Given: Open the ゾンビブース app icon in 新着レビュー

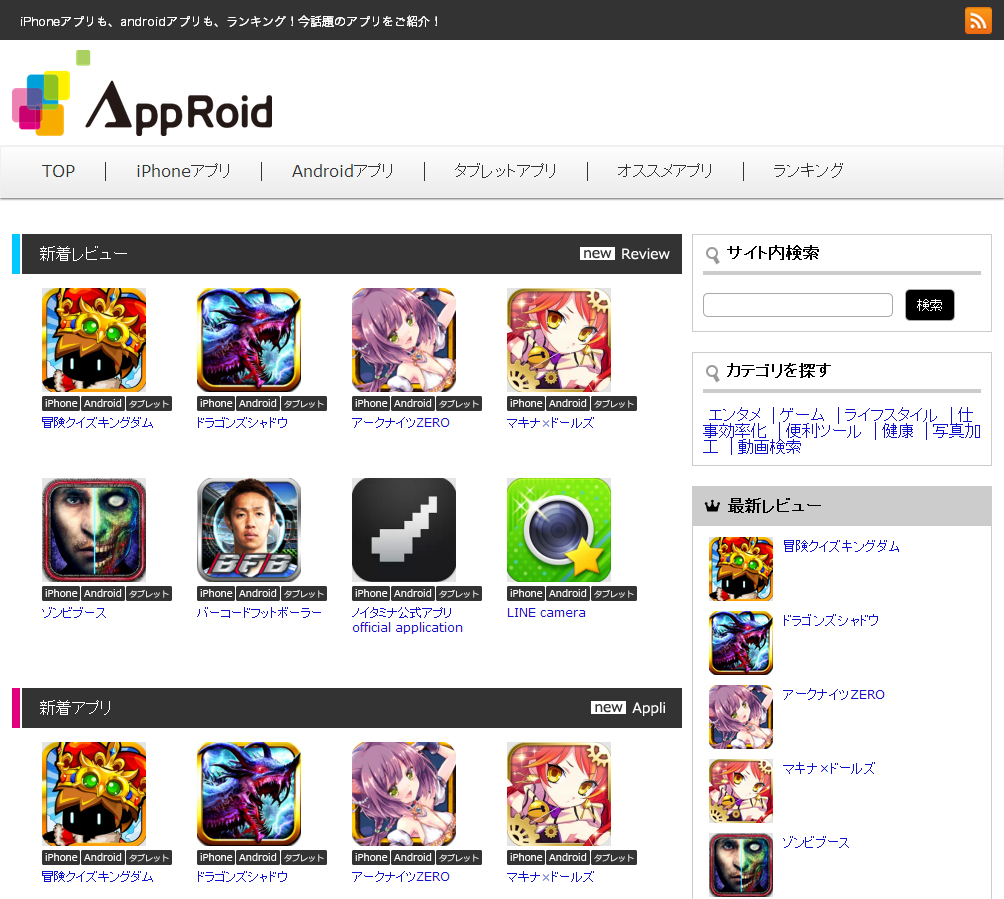Looking at the screenshot, I should click(x=94, y=530).
